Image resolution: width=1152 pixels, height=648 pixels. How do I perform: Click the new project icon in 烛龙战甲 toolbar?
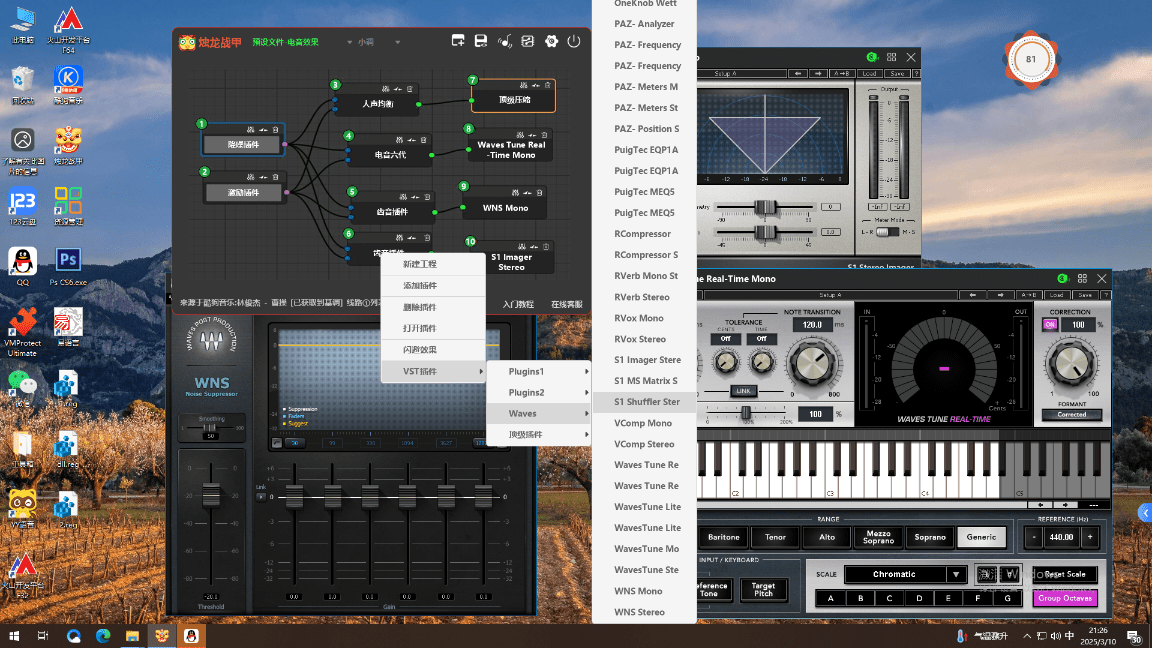tap(458, 41)
